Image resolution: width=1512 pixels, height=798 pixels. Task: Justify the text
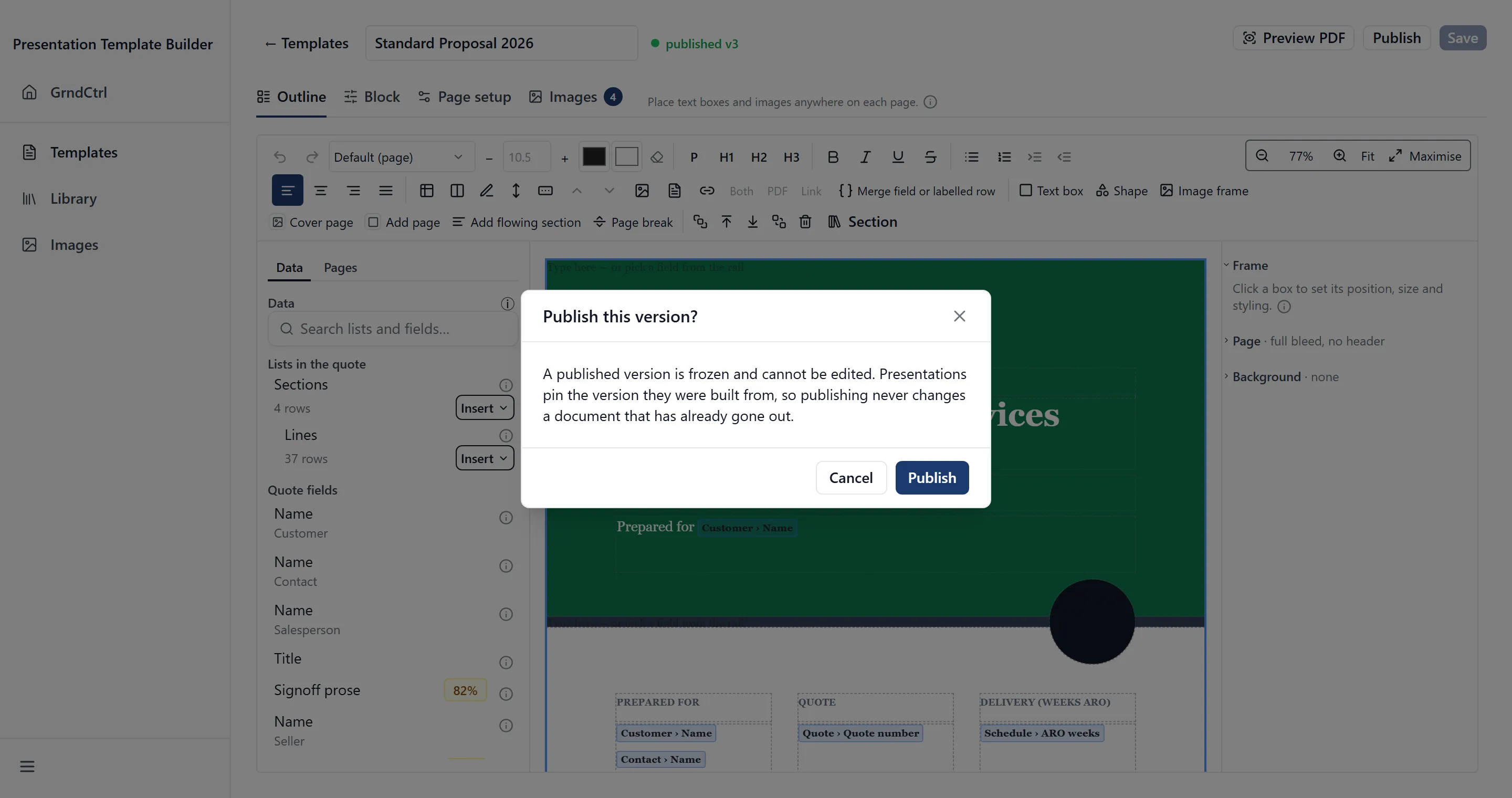pos(386,190)
